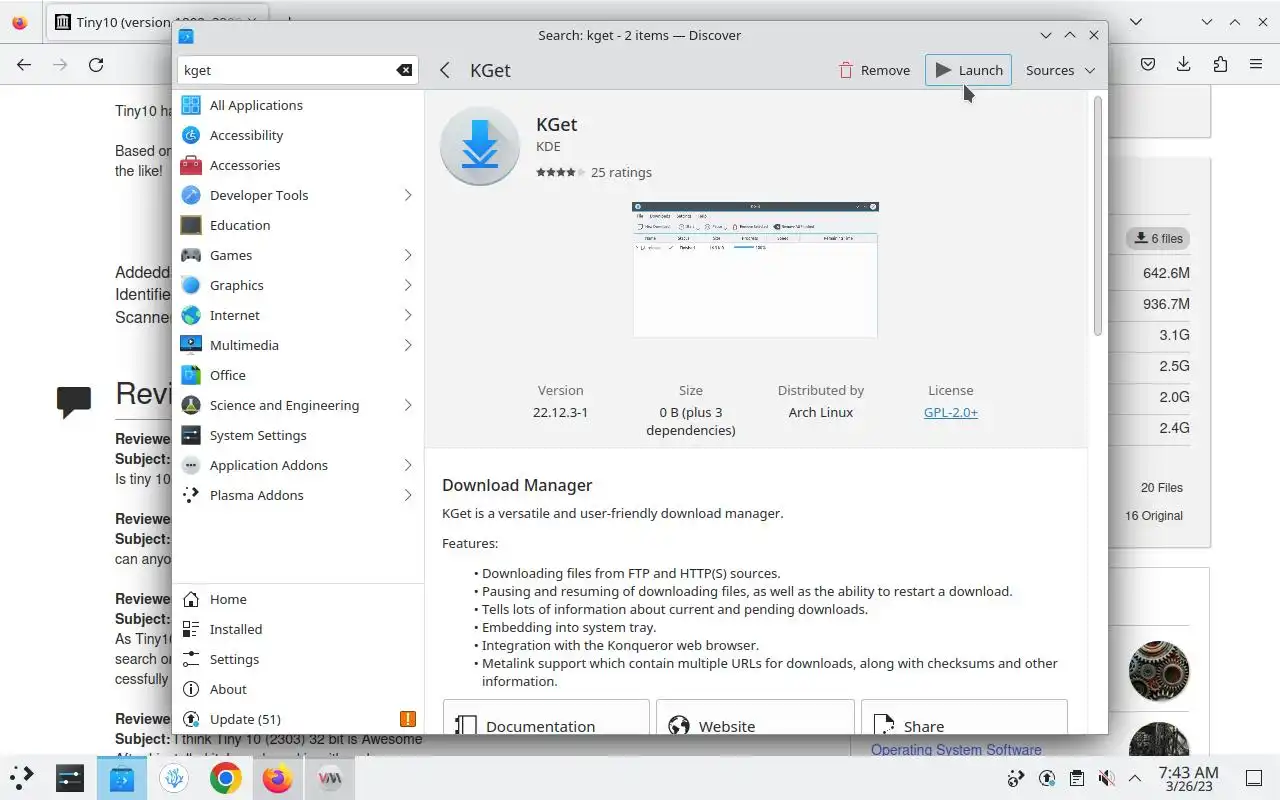Expand the Multimedia subcategories arrow
Image resolution: width=1280 pixels, height=800 pixels.
pos(408,345)
